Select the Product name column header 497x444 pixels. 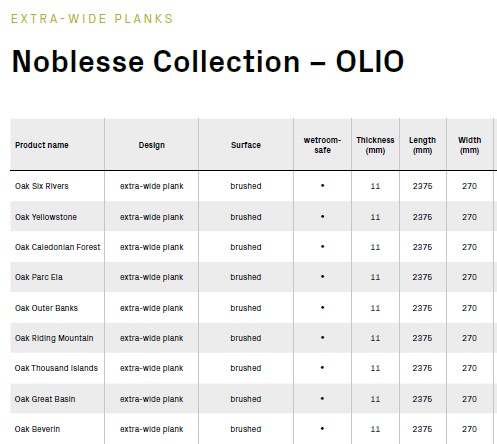[42, 145]
